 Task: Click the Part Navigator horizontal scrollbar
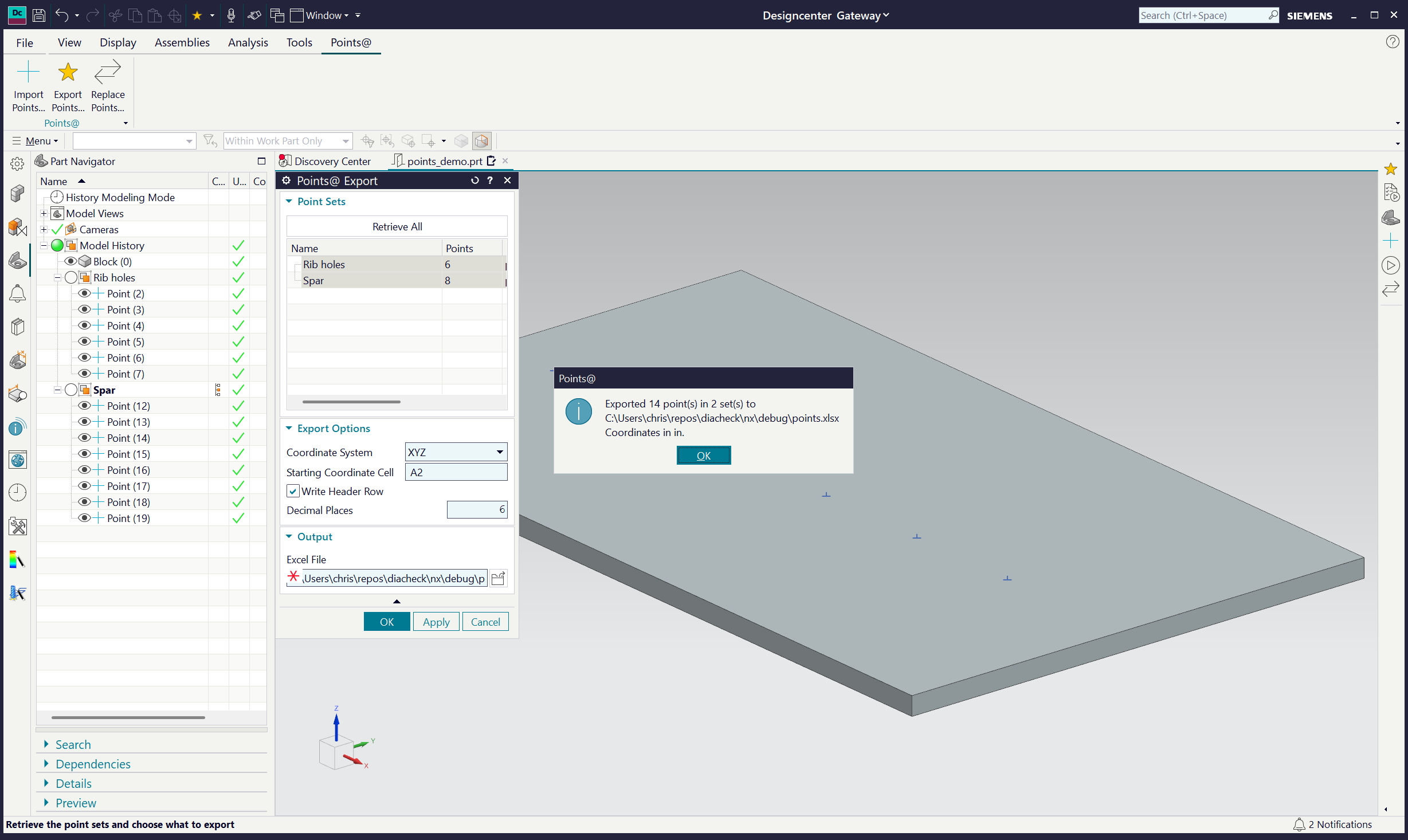point(128,717)
